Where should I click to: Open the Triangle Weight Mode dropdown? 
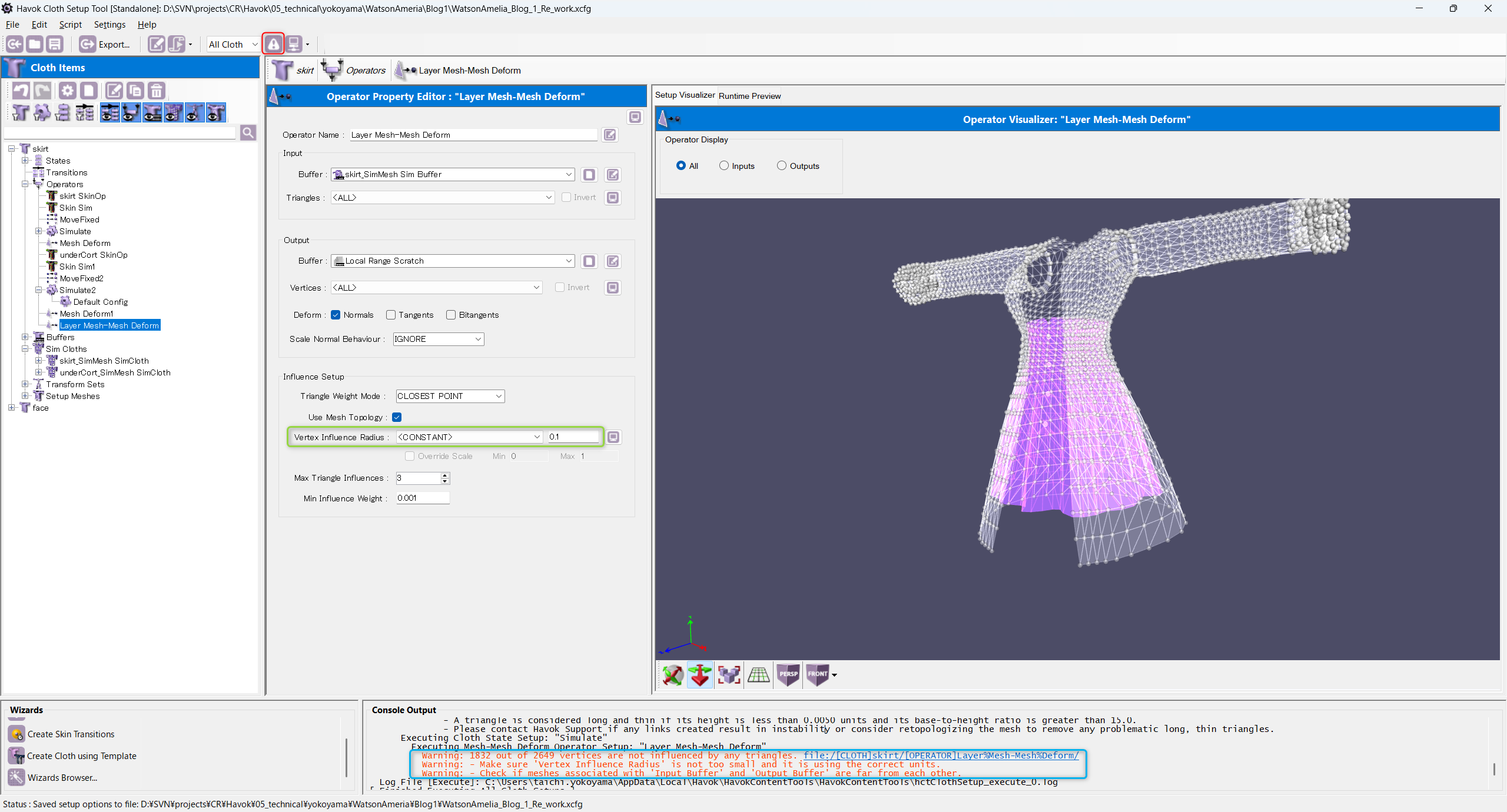(450, 396)
